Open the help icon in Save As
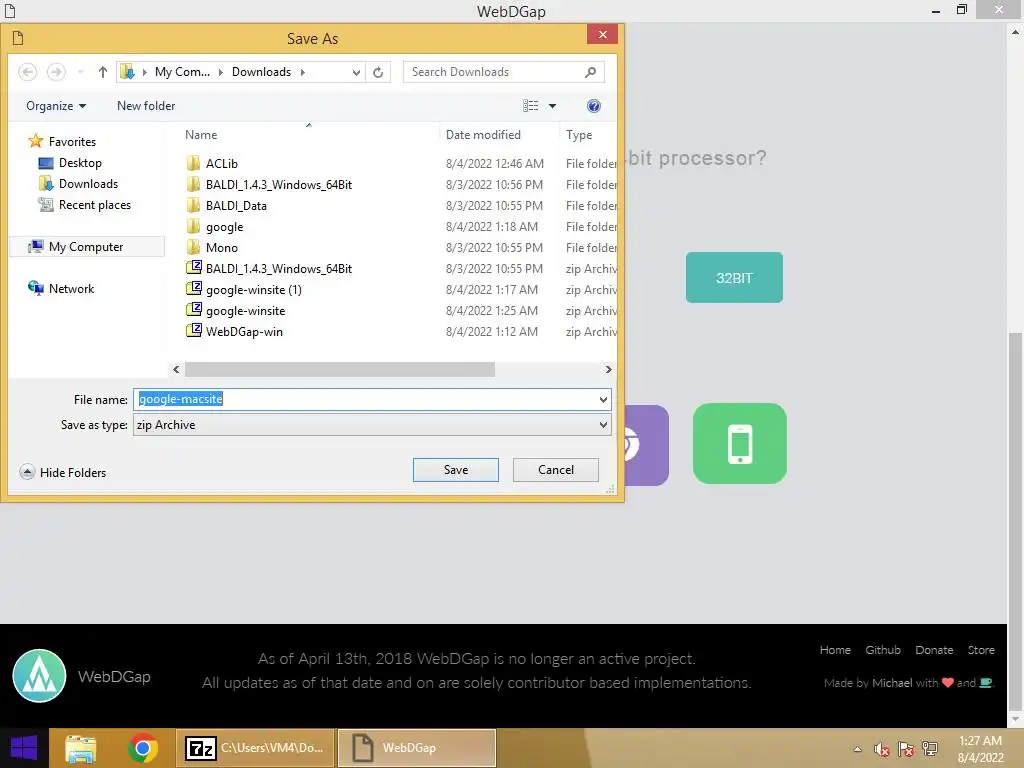Image resolution: width=1024 pixels, height=768 pixels. coord(594,106)
